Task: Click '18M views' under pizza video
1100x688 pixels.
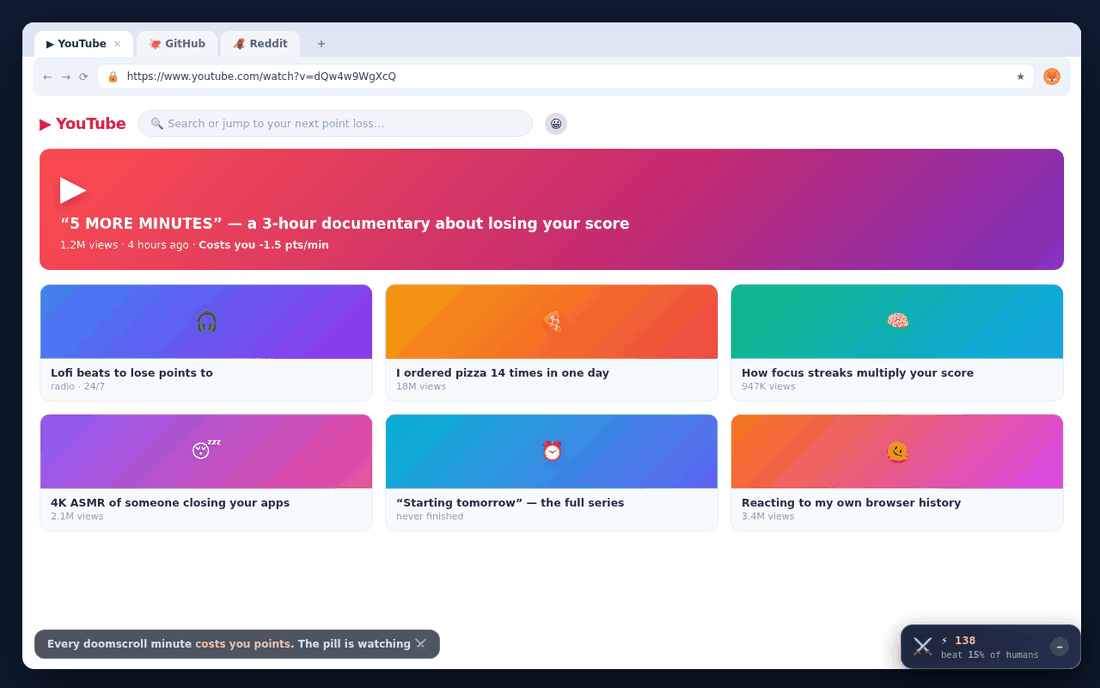Action: click(x=421, y=386)
